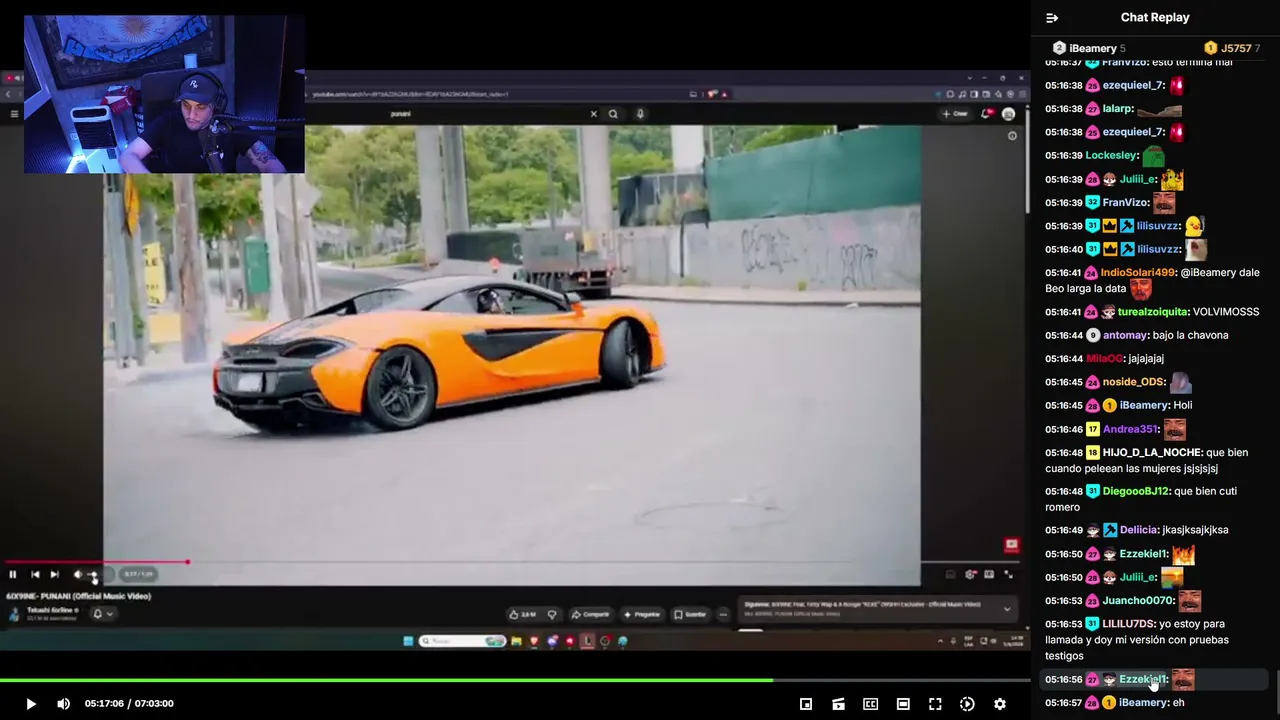
Task: Click the Chat Replay header title
Action: coord(1155,17)
